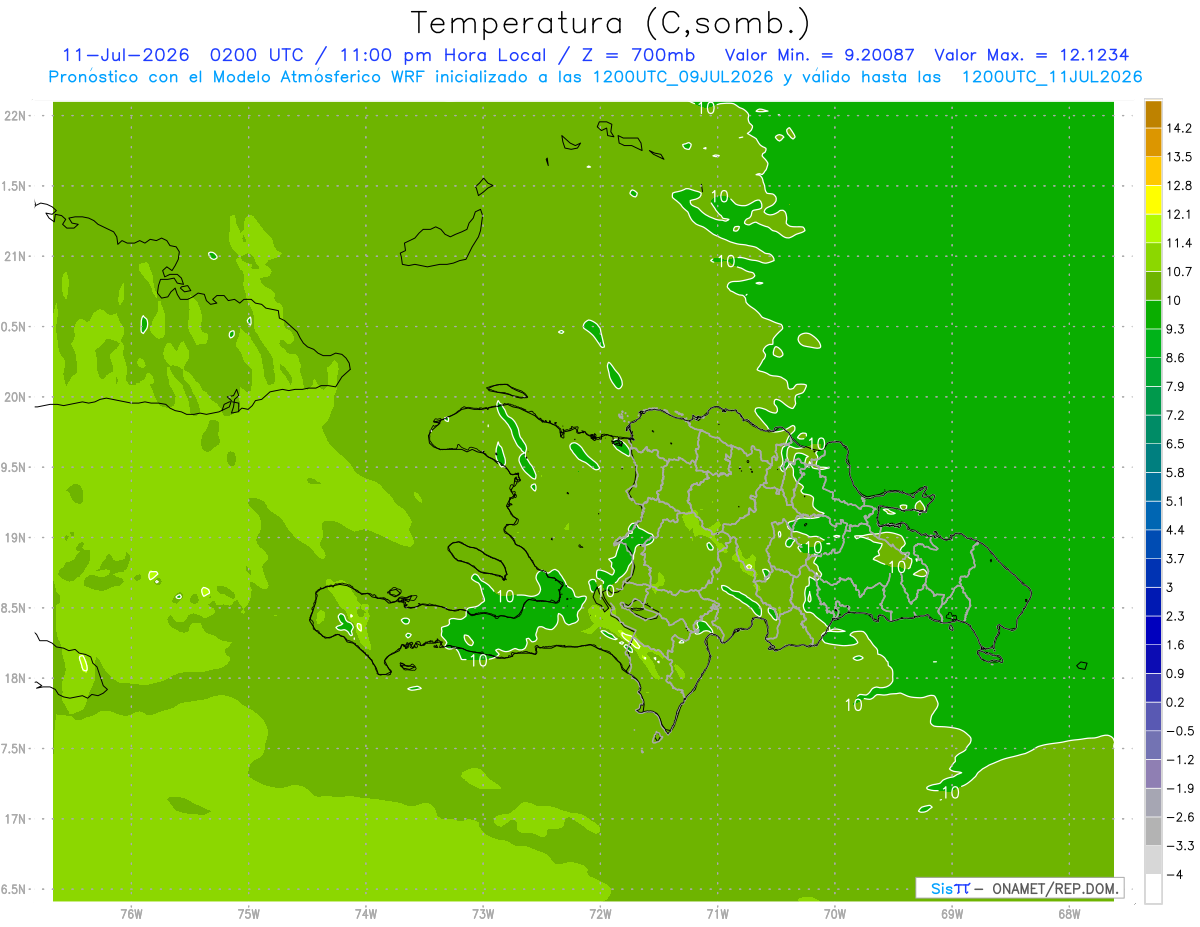Click the 68W longitude label

tap(1069, 913)
